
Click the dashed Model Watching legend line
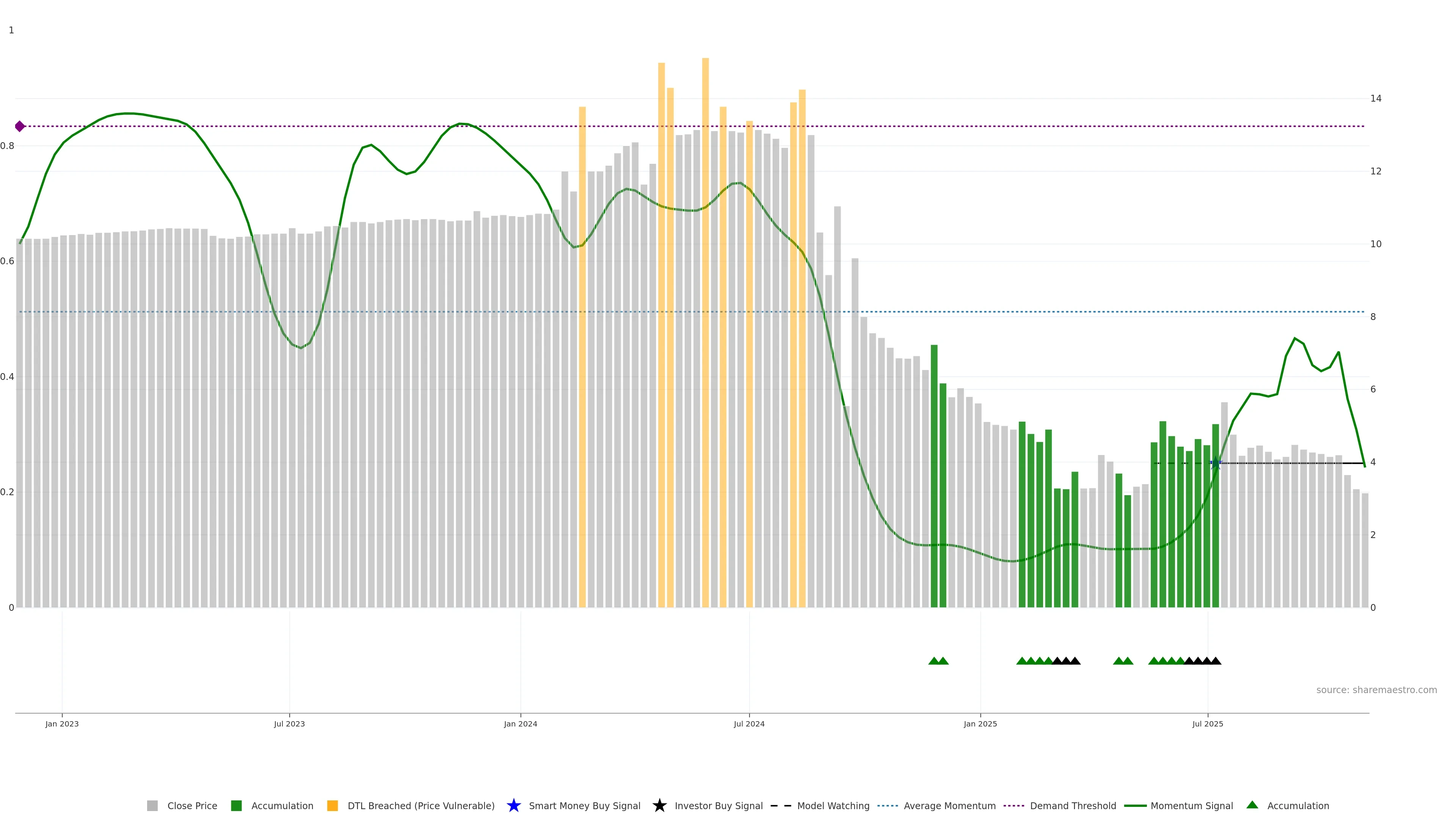[x=781, y=805]
